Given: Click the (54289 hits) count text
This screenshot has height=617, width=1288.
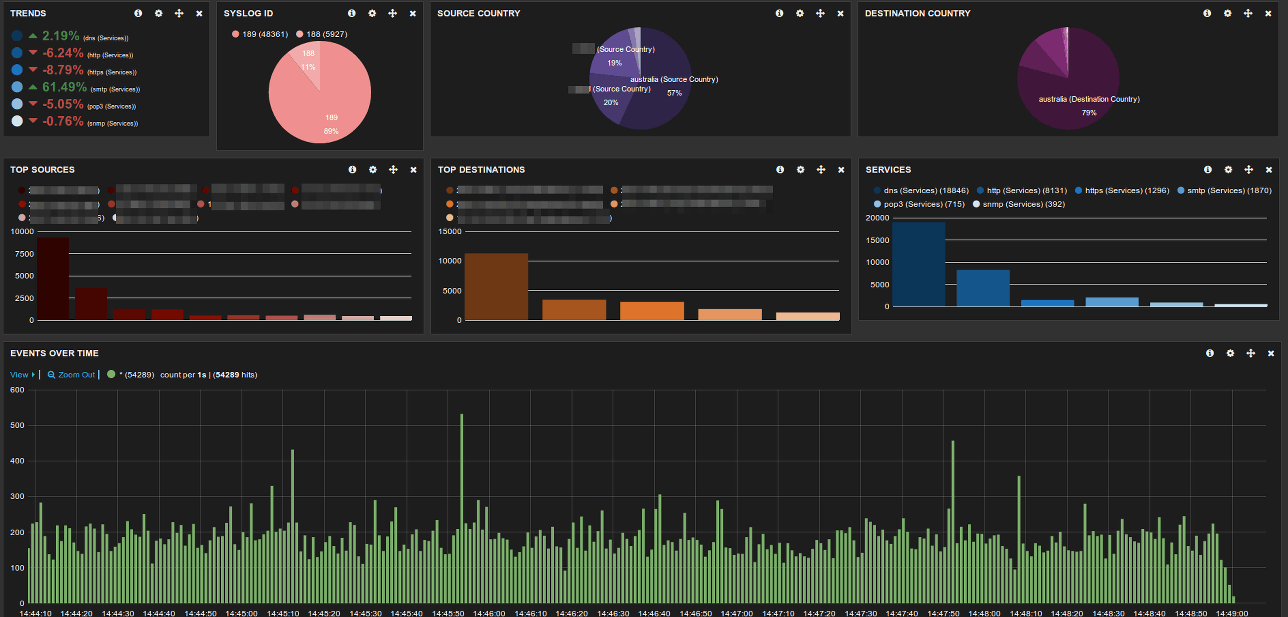Looking at the screenshot, I should [x=235, y=375].
